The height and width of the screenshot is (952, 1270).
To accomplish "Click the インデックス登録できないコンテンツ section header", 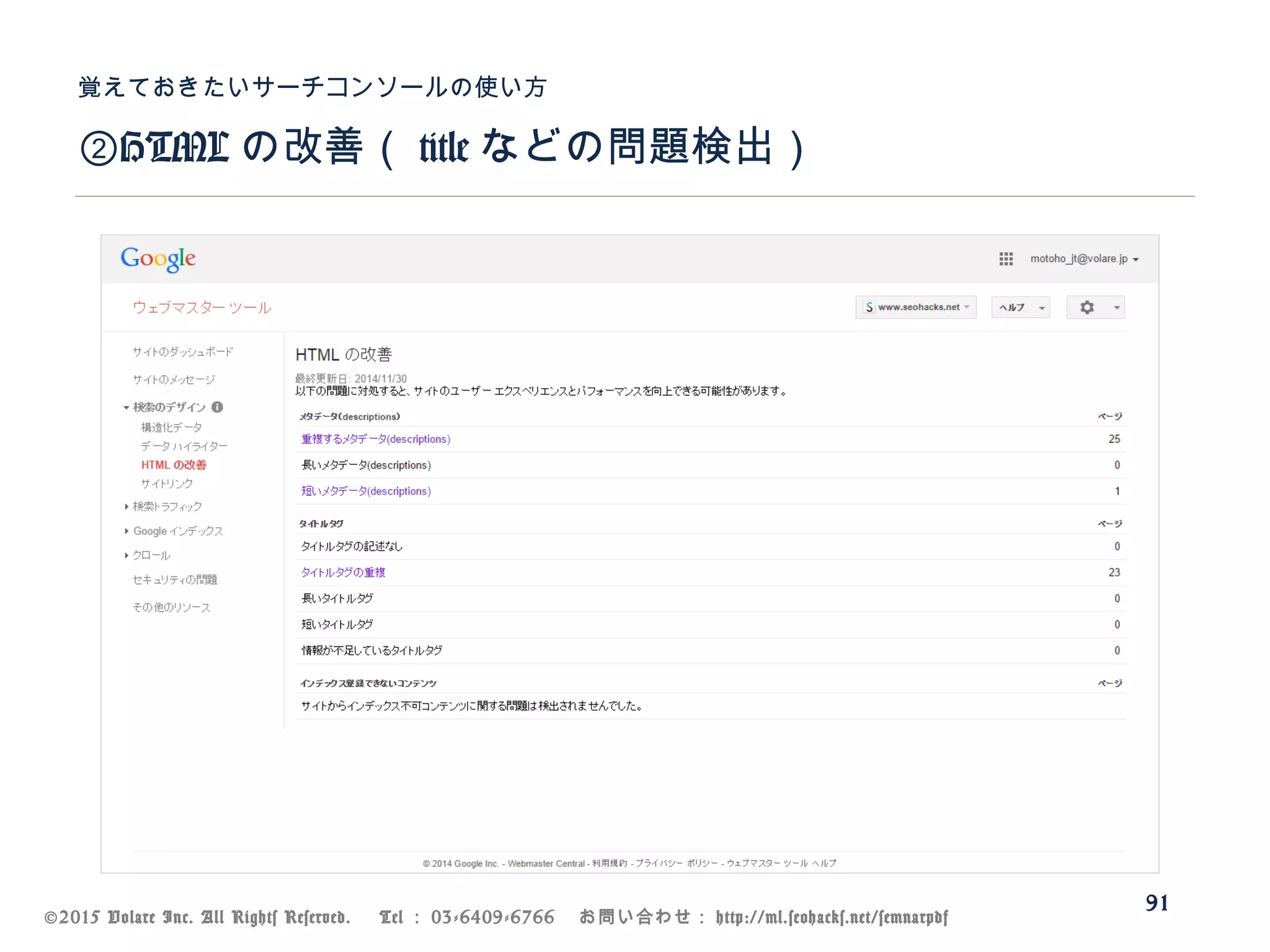I will [368, 683].
